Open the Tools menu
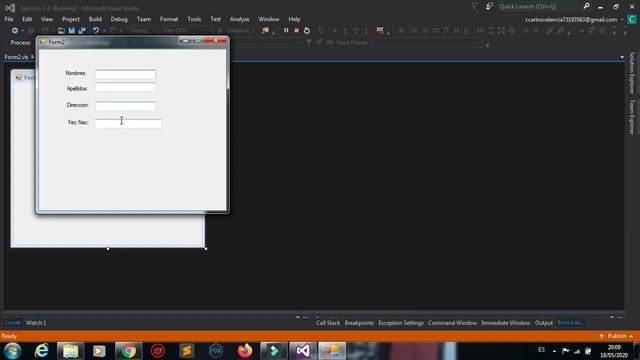The width and height of the screenshot is (640, 360). (x=194, y=19)
